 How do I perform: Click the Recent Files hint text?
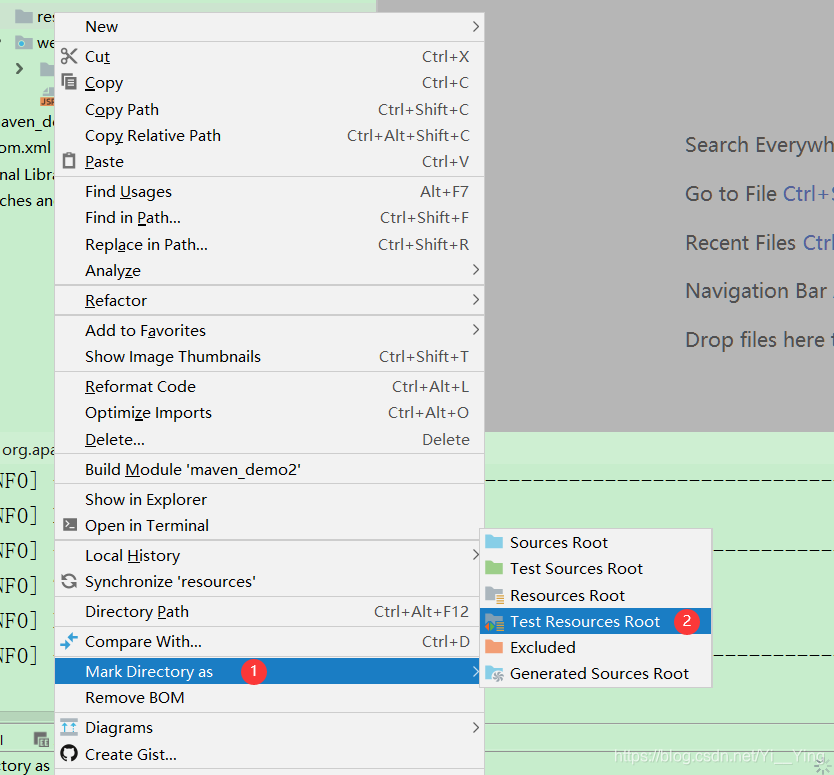coord(759,243)
